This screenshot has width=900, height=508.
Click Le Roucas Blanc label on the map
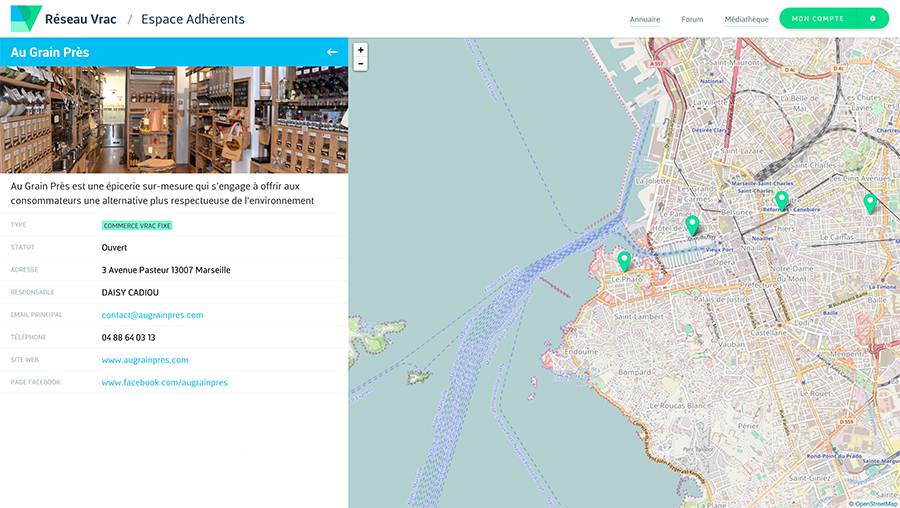[677, 405]
